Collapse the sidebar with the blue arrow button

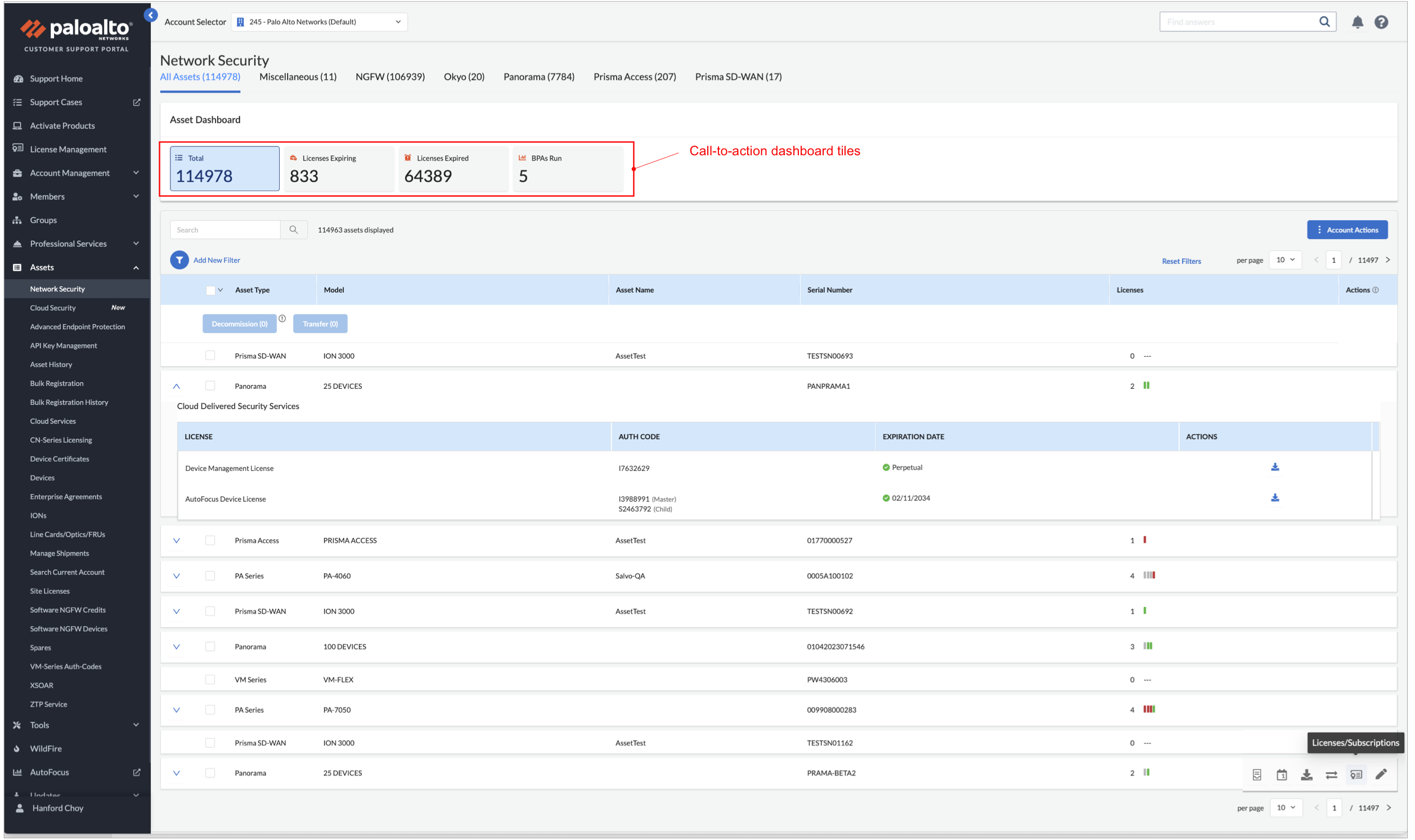(x=151, y=15)
